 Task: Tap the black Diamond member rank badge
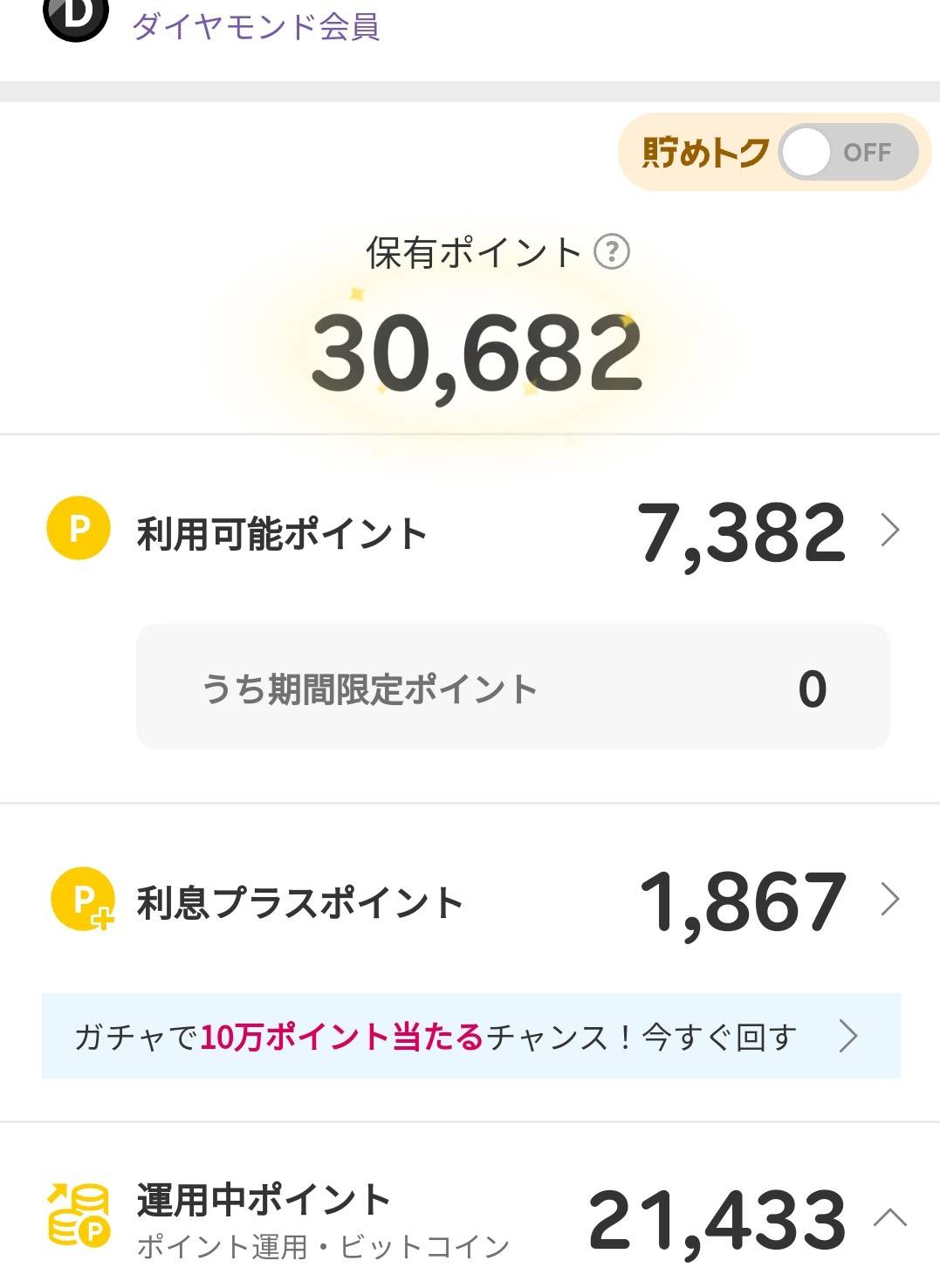[76, 16]
